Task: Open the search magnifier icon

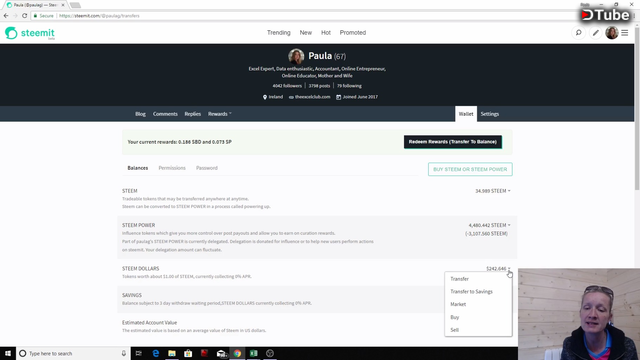Action: (x=578, y=33)
